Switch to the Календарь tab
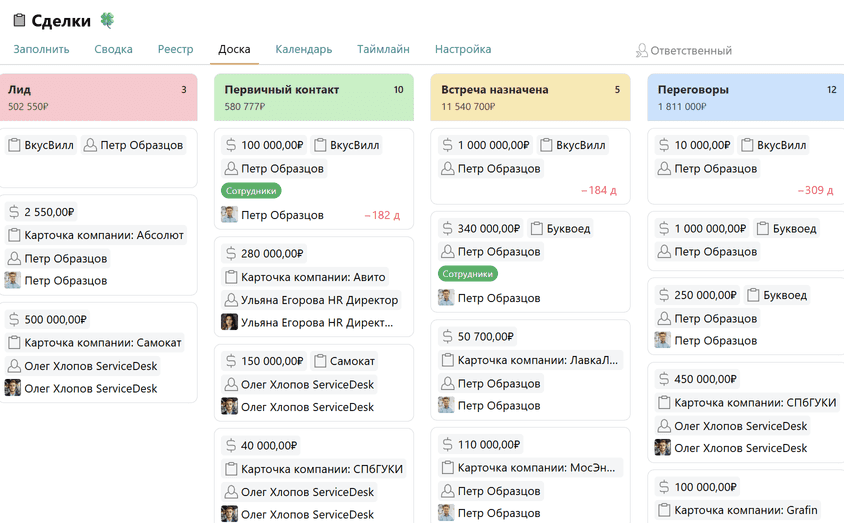Image resolution: width=844 pixels, height=523 pixels. click(303, 49)
